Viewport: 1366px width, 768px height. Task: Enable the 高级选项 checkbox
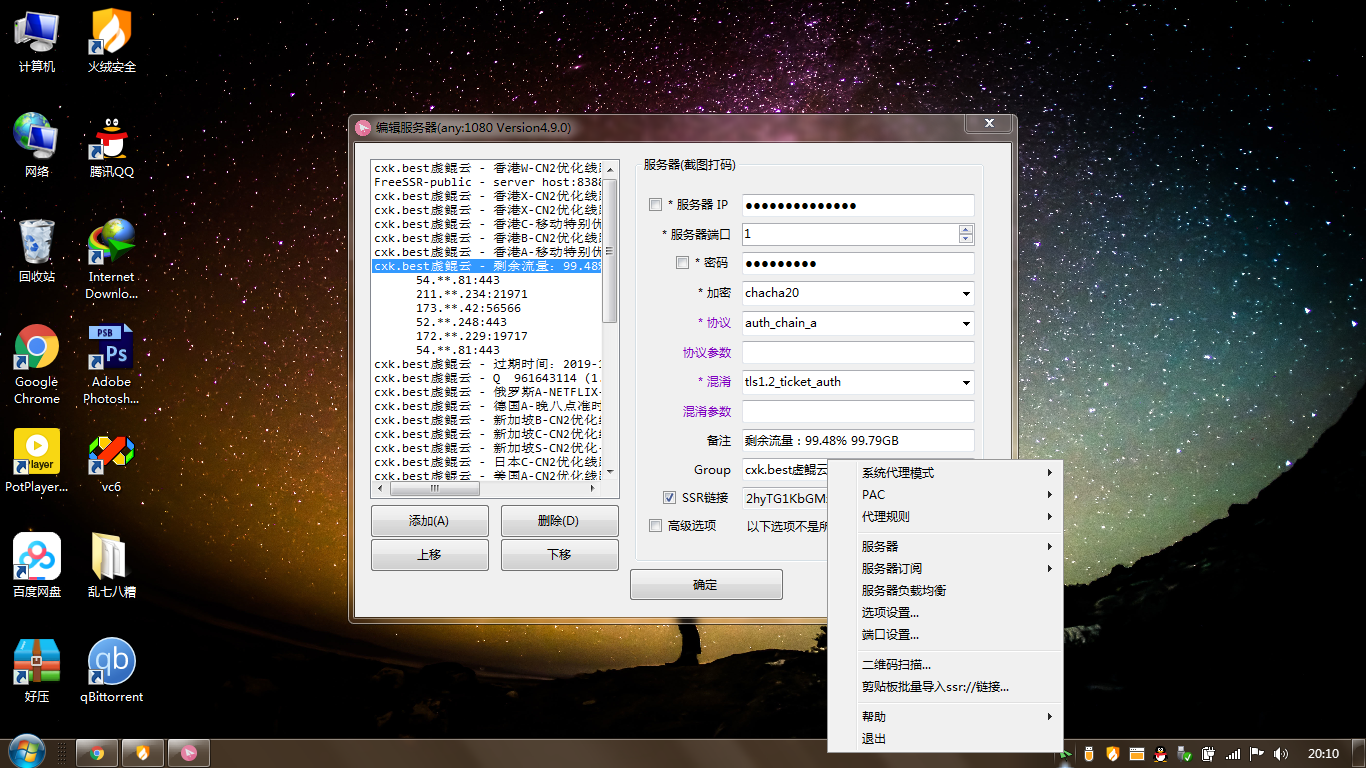pyautogui.click(x=655, y=526)
